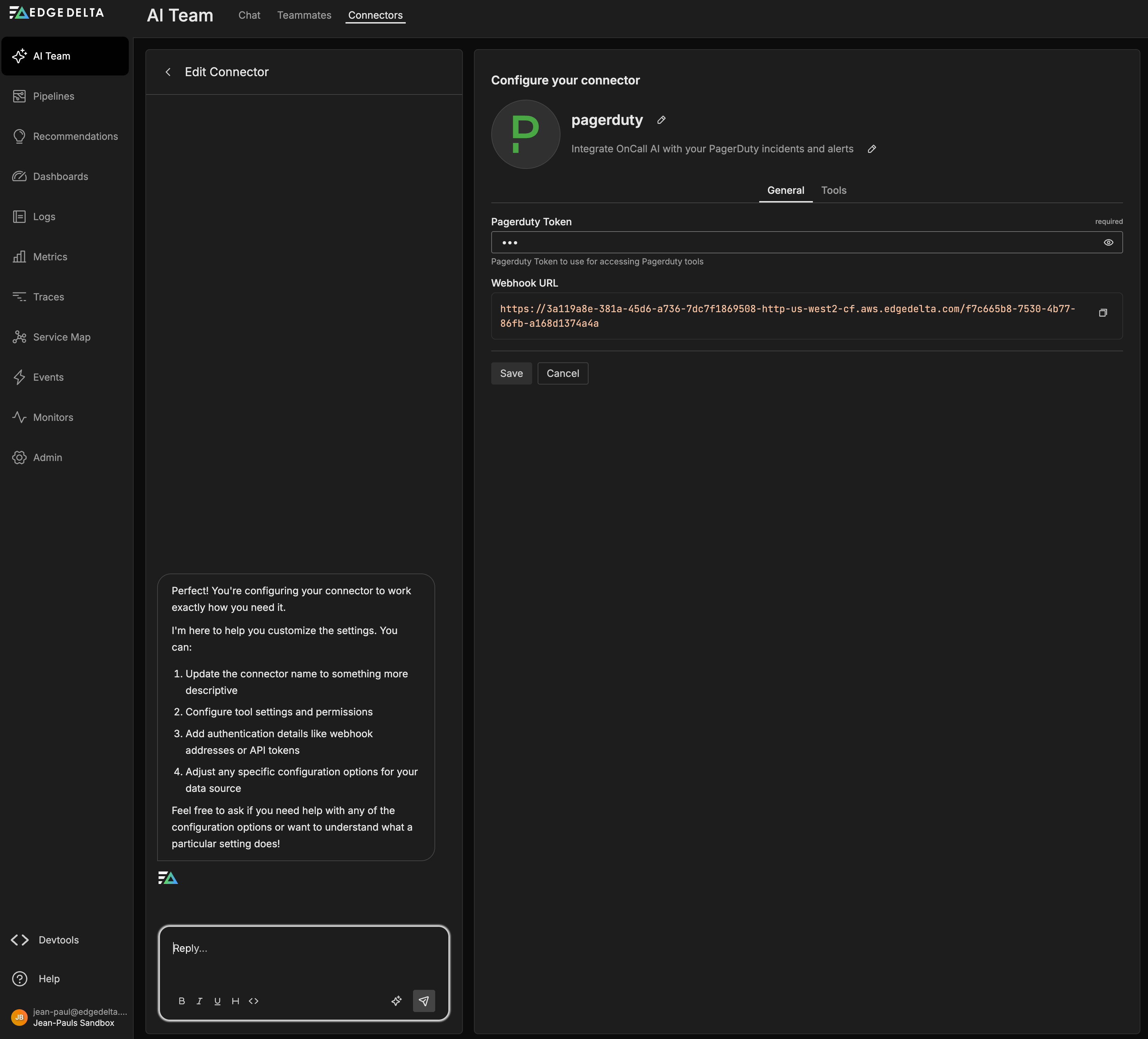1148x1039 pixels.
Task: Switch to the Tools tab
Action: coord(833,191)
